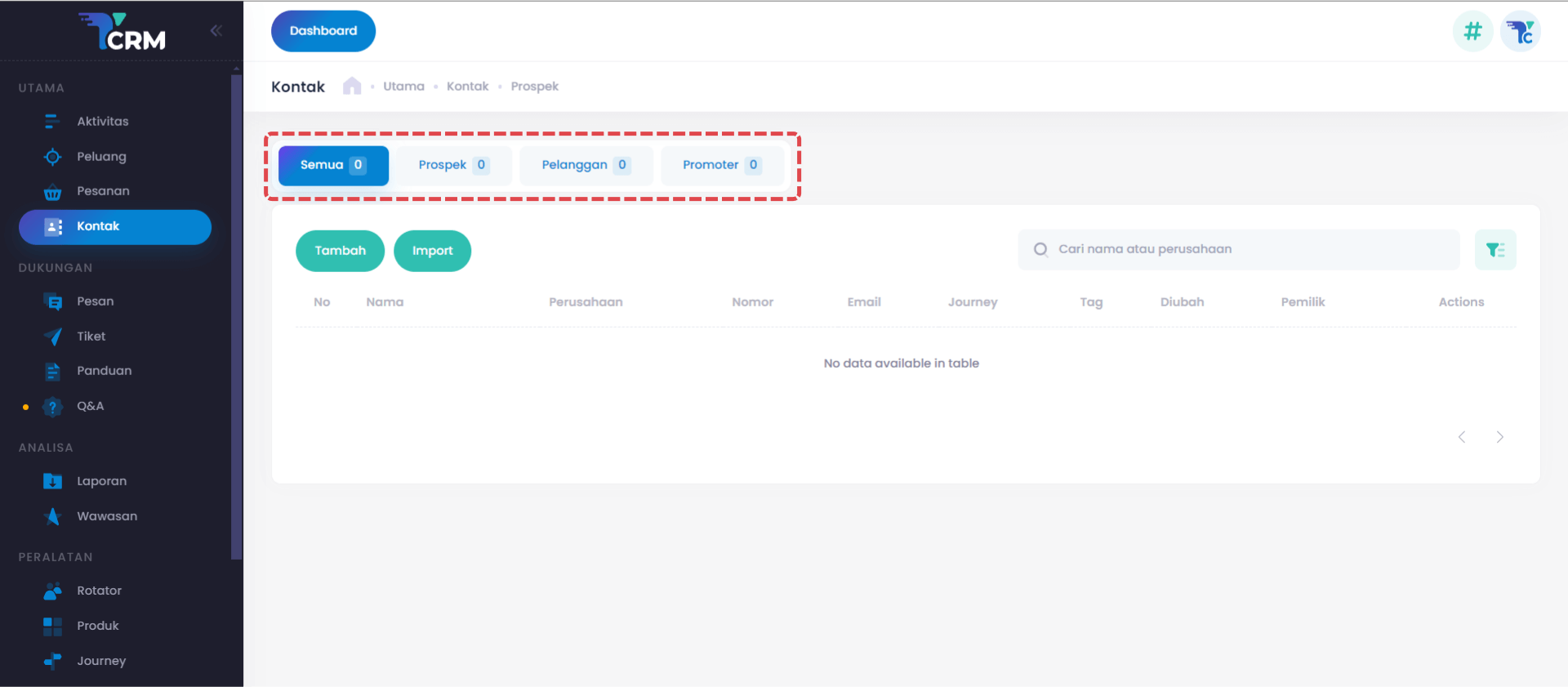Screen dimensions: 1568x687
Task: Open Laporan download-folder icon
Action: click(x=53, y=481)
